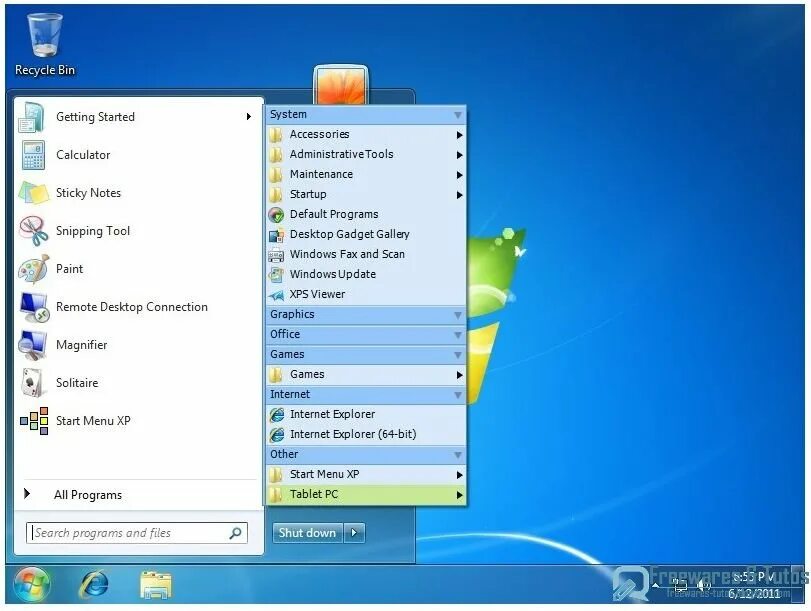Image resolution: width=811 pixels, height=611 pixels.
Task: Click the search magnifier icon
Action: tap(235, 533)
